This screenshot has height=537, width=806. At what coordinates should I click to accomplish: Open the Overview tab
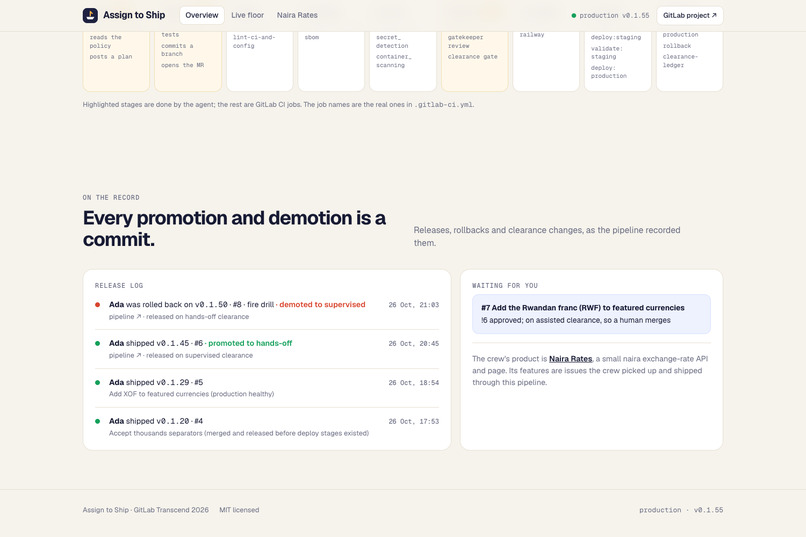coord(202,15)
